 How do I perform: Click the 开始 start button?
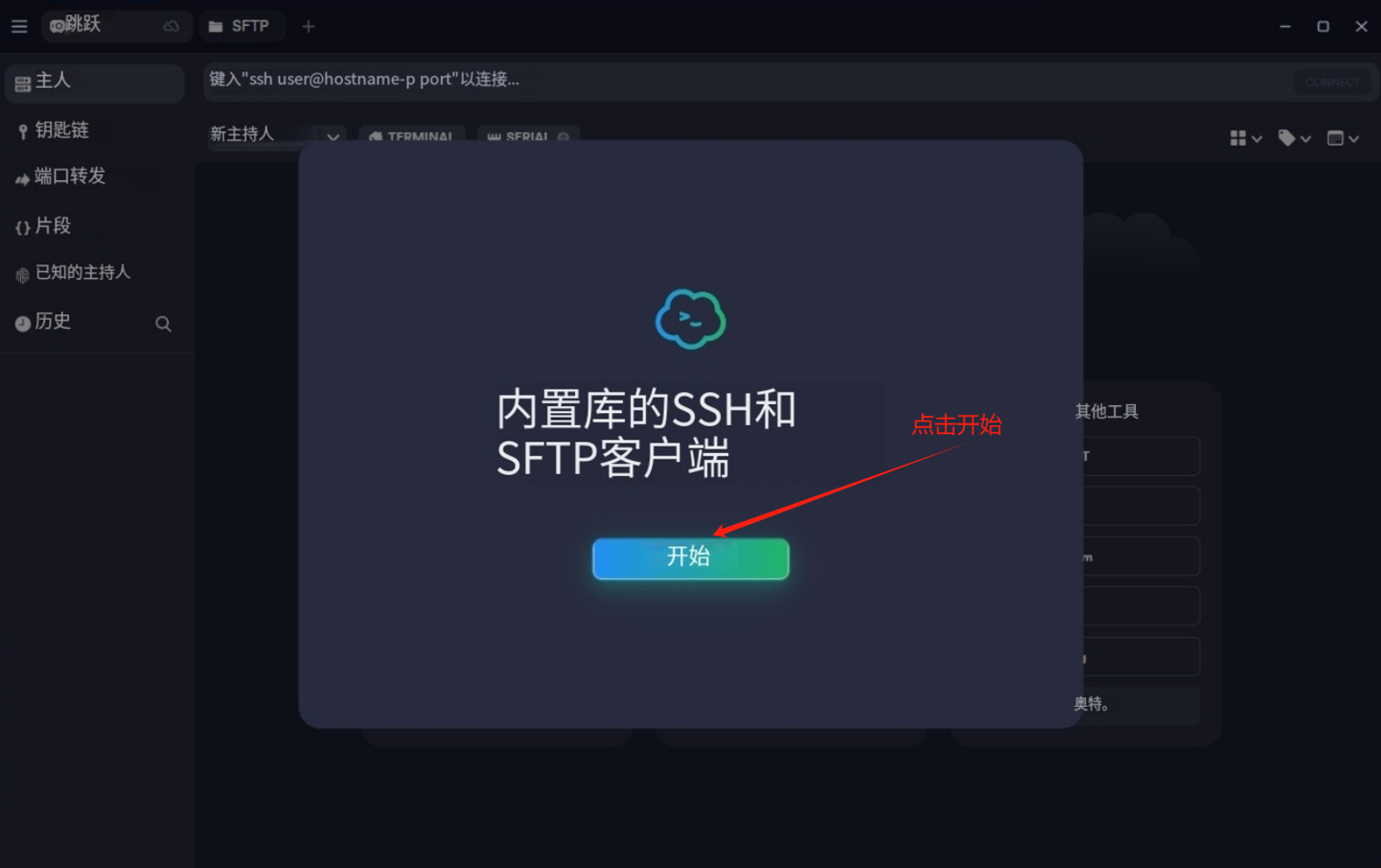690,559
